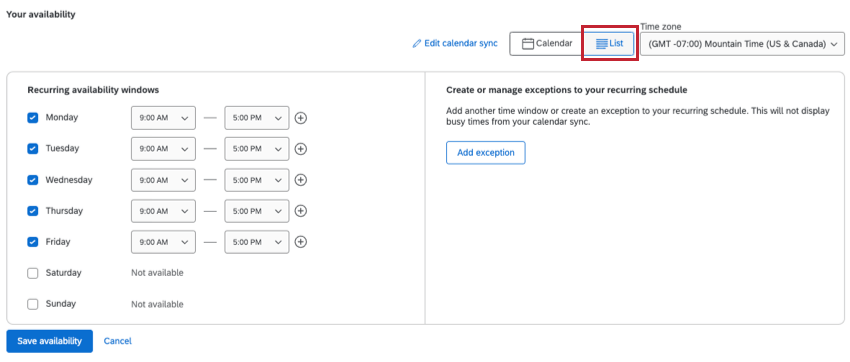
Task: Click the Save availability button
Action: pos(49,341)
